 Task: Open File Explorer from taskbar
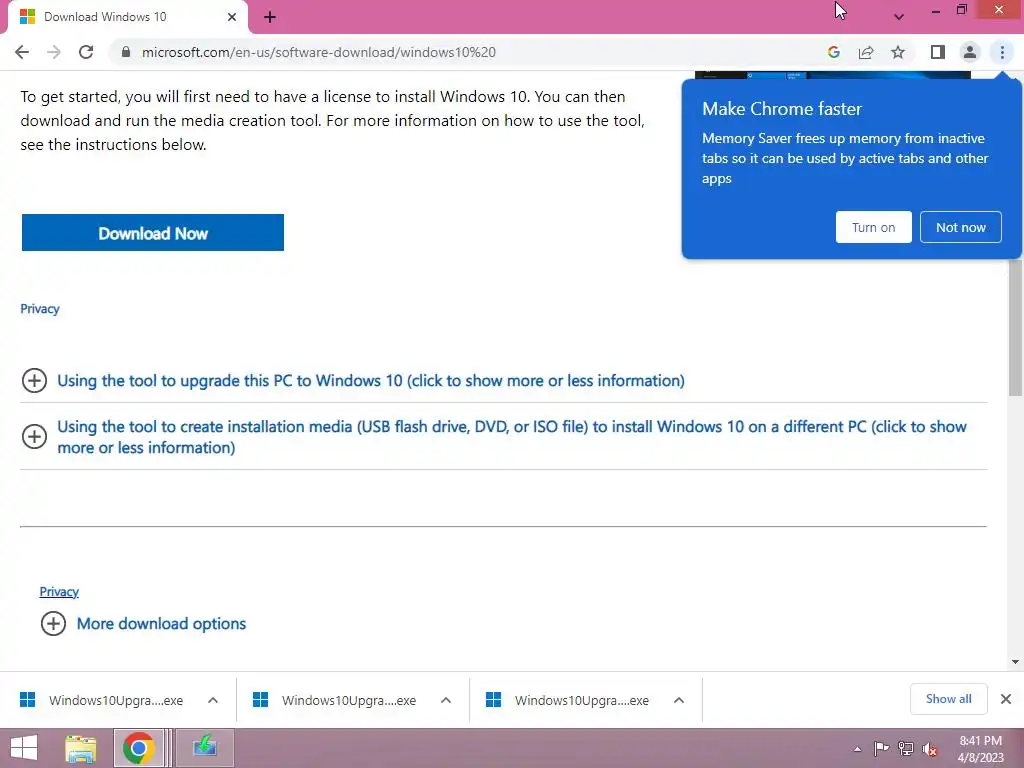tap(81, 748)
